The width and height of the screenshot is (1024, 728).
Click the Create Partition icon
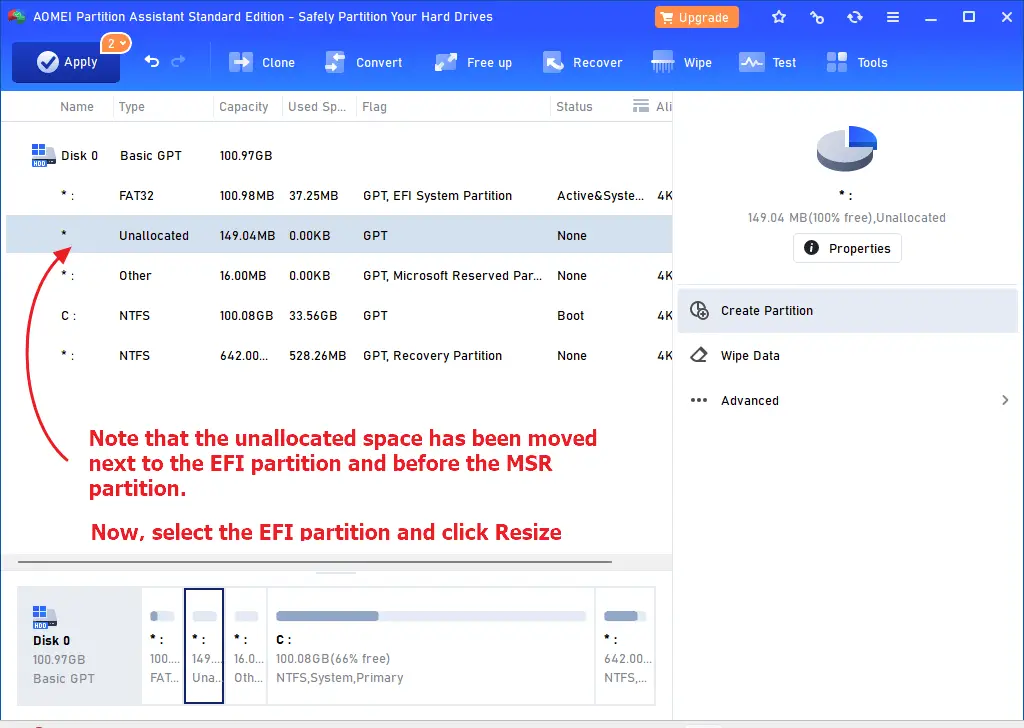point(699,311)
